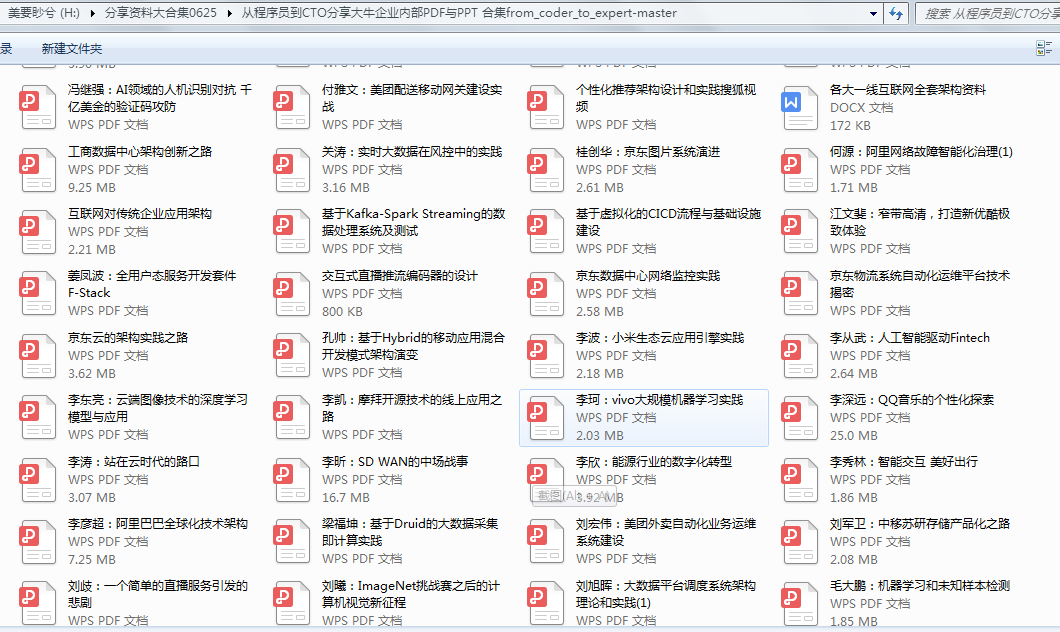Click the PDF icon for 京东云的架构实践之路
1060x632 pixels.
tap(38, 355)
